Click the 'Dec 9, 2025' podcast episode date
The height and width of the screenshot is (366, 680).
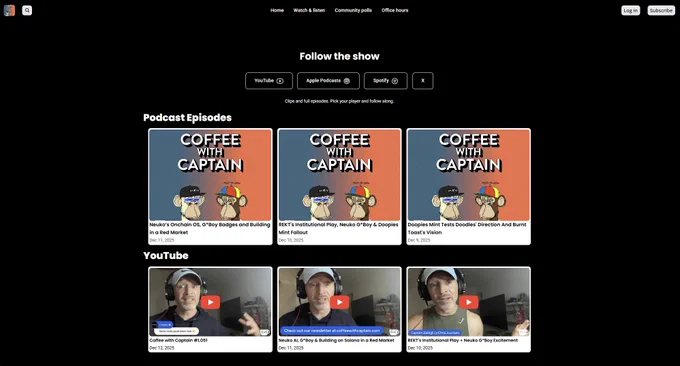[419, 240]
